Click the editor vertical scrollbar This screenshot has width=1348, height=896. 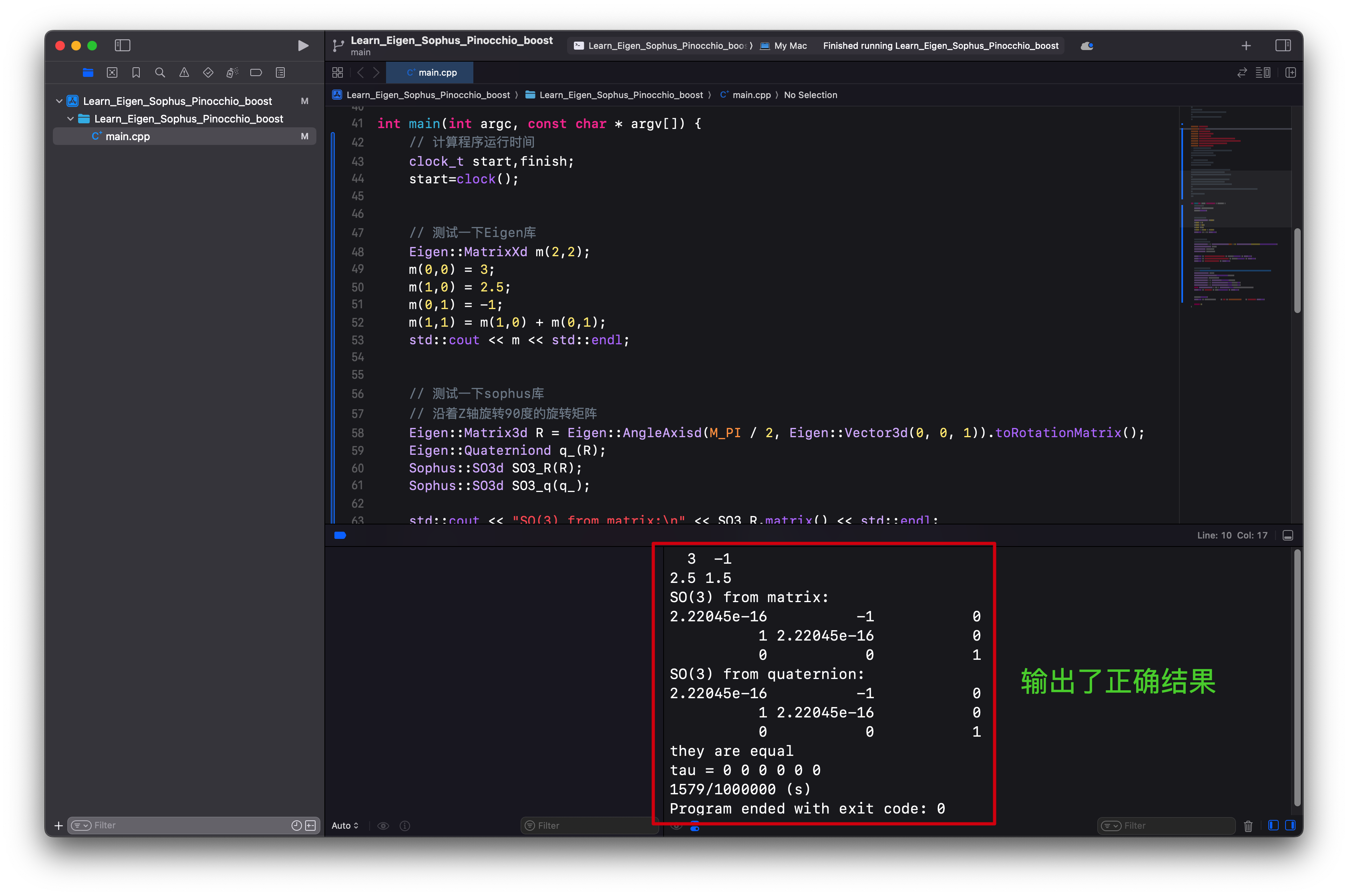coord(1297,270)
